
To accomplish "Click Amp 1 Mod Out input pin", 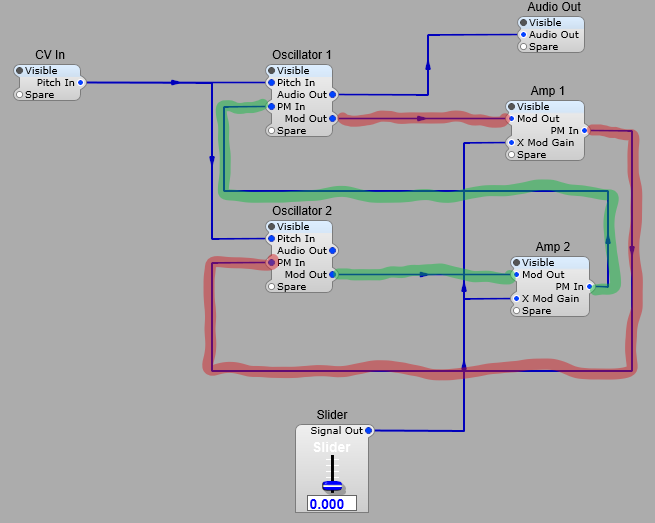I will (511, 119).
